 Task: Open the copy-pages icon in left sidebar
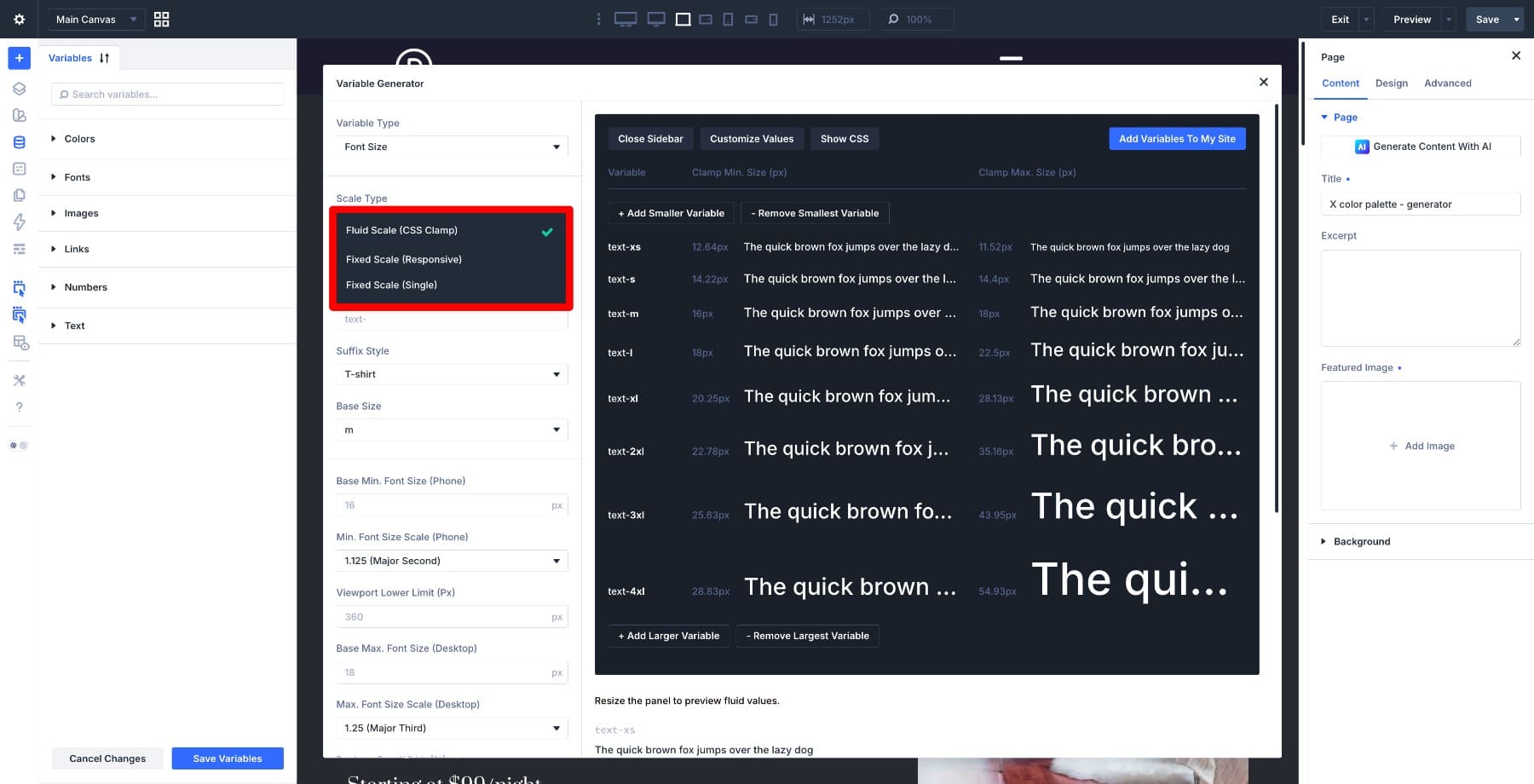pos(19,195)
